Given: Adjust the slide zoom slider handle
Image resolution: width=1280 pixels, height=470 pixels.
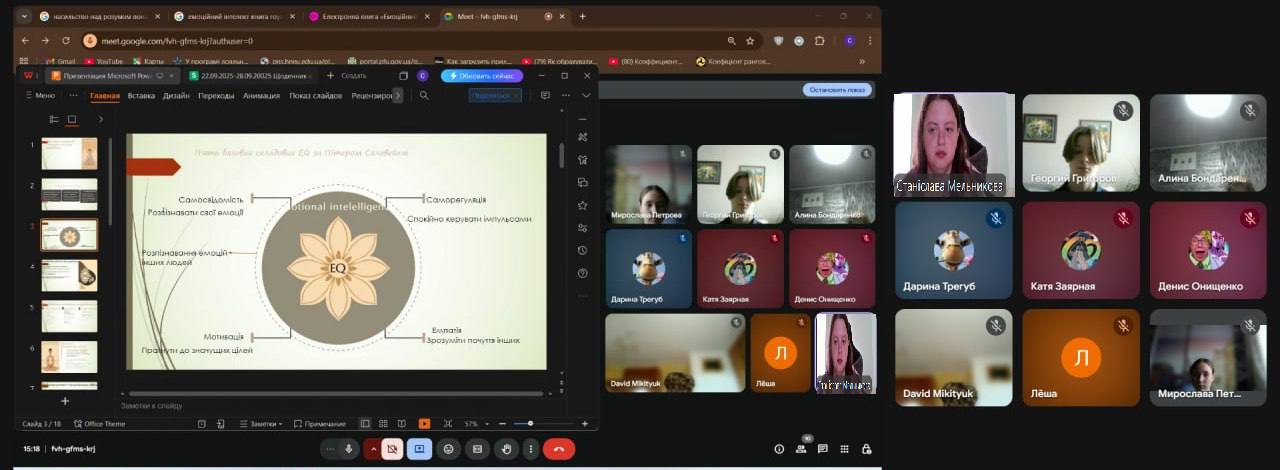Looking at the screenshot, I should tap(530, 424).
